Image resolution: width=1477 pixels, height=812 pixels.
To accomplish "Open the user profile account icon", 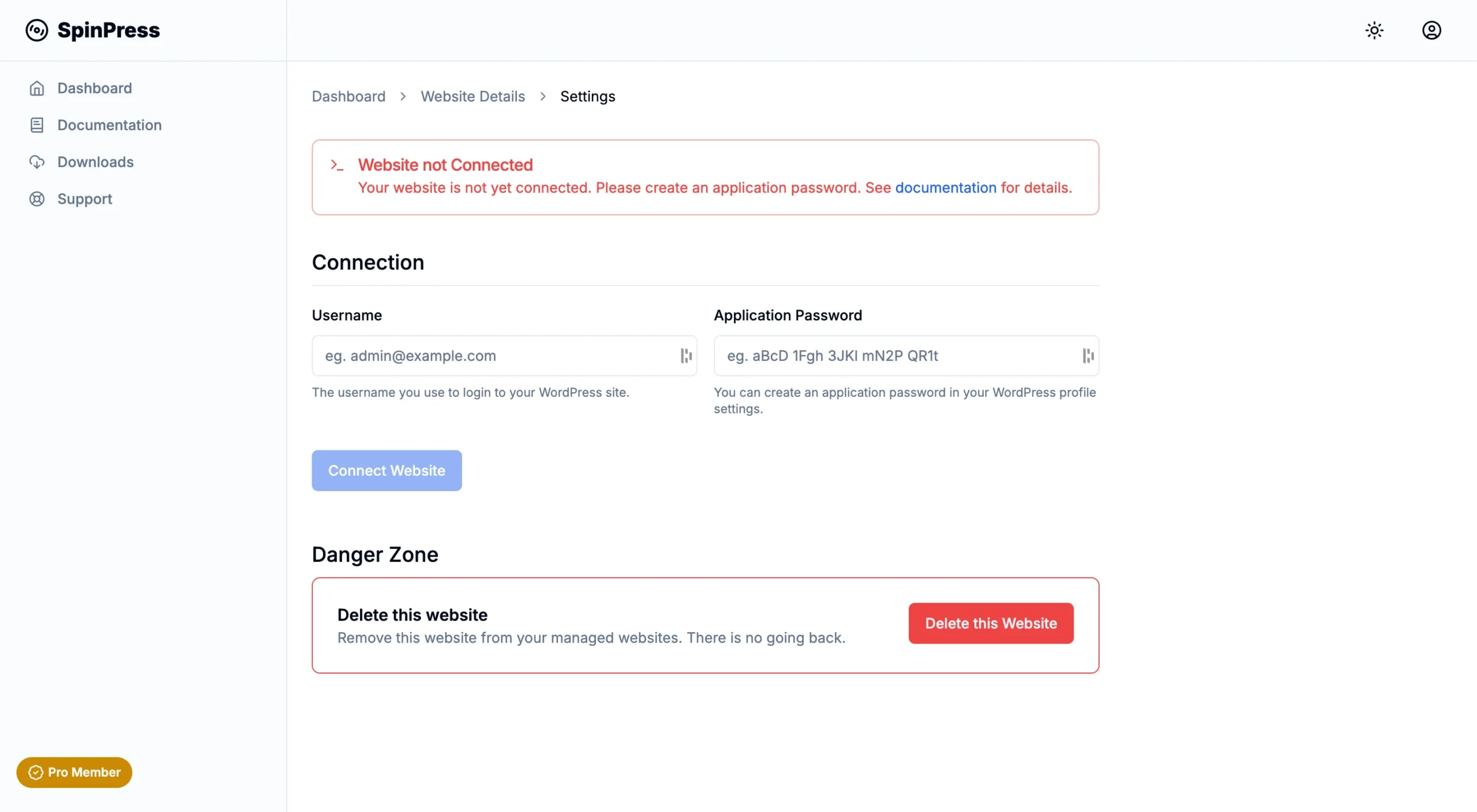I will coord(1431,30).
